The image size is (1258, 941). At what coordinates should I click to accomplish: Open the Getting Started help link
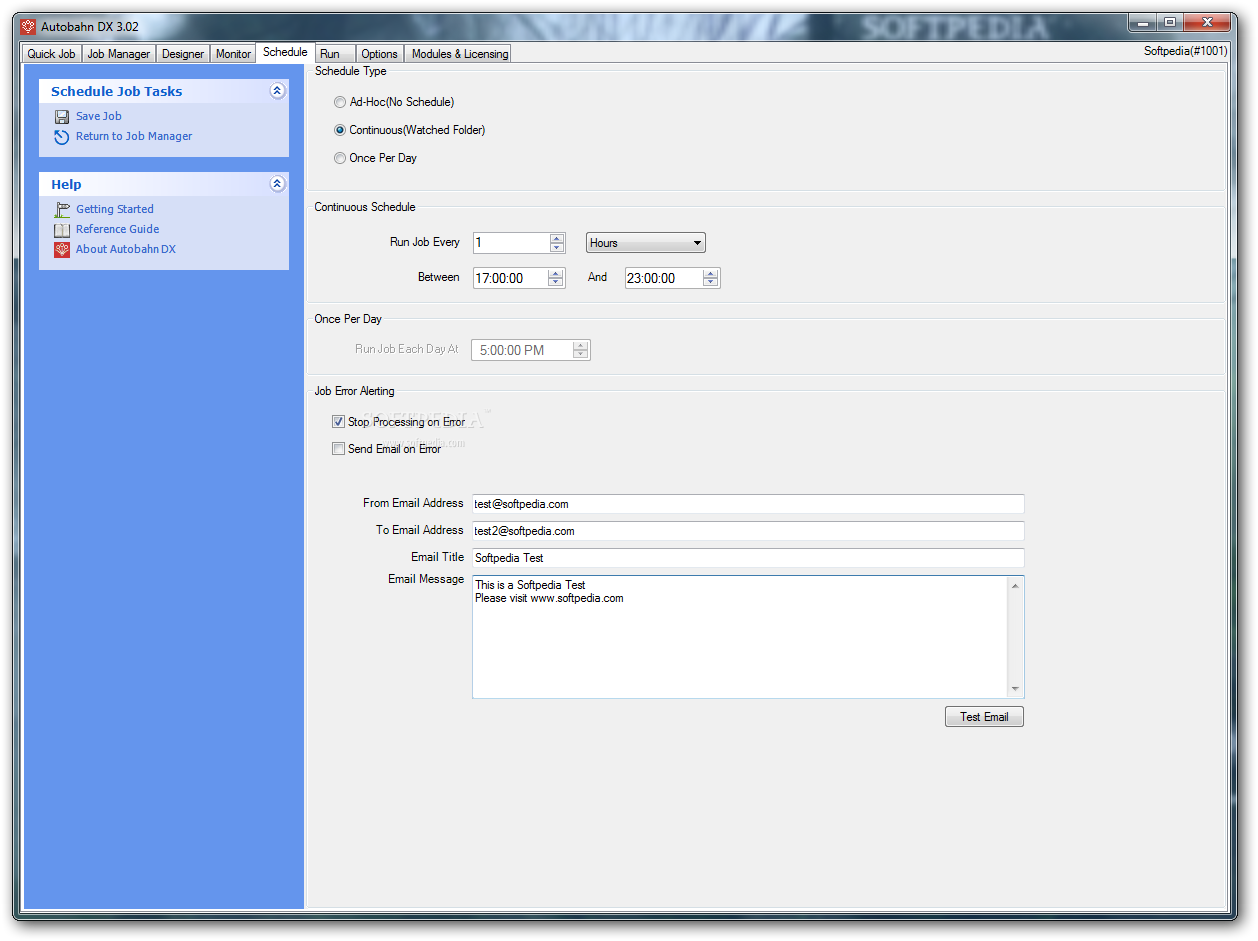coord(115,209)
